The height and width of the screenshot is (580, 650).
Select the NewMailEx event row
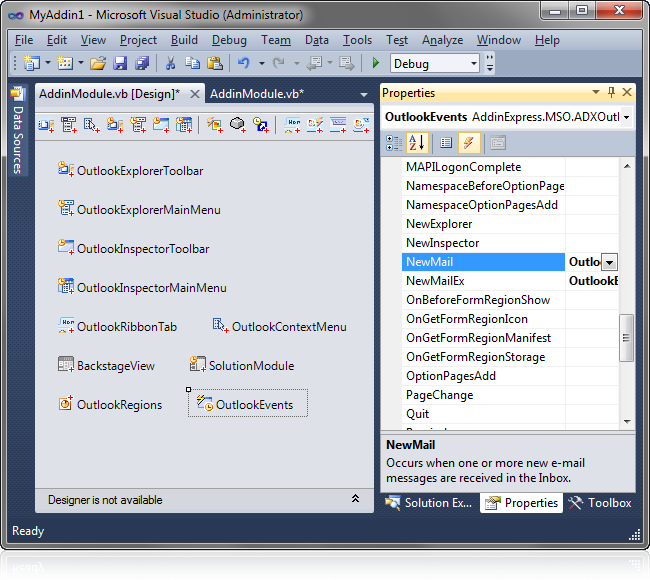tap(510, 281)
